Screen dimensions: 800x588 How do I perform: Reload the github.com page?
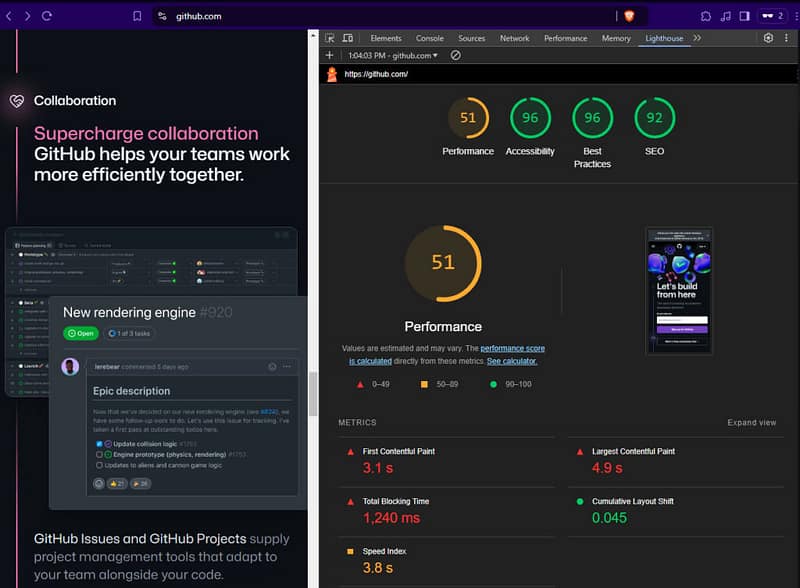coord(47,16)
